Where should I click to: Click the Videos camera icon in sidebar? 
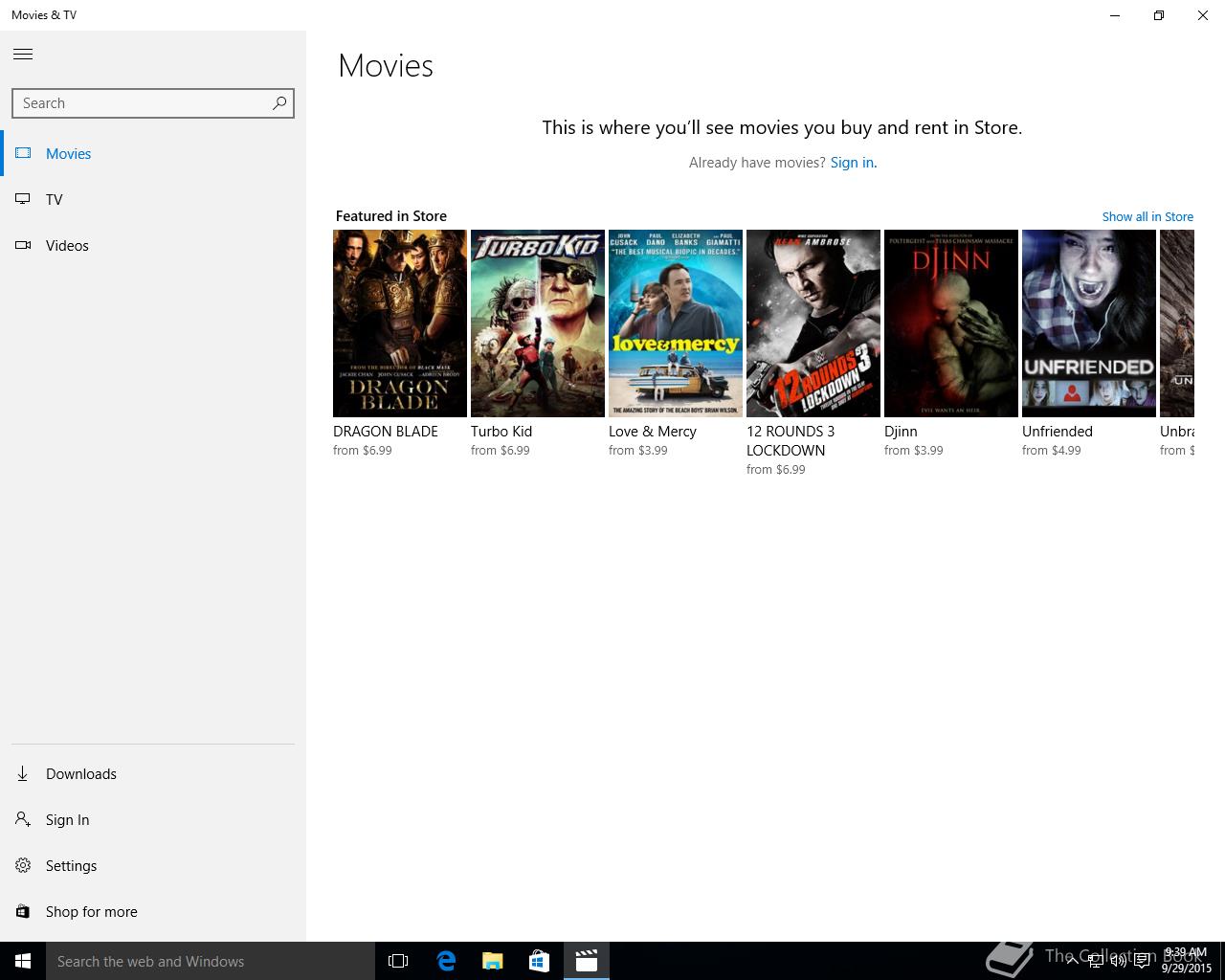[x=23, y=245]
